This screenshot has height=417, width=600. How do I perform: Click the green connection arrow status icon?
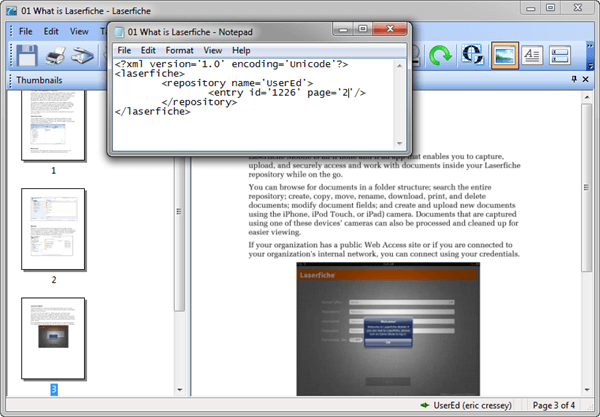tap(425, 405)
